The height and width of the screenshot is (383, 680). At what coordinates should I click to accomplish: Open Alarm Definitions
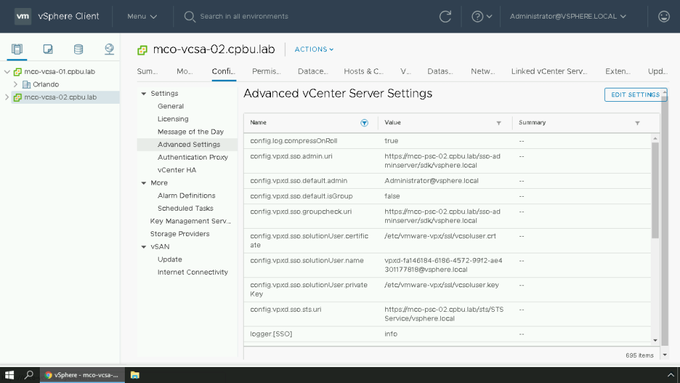tap(186, 196)
